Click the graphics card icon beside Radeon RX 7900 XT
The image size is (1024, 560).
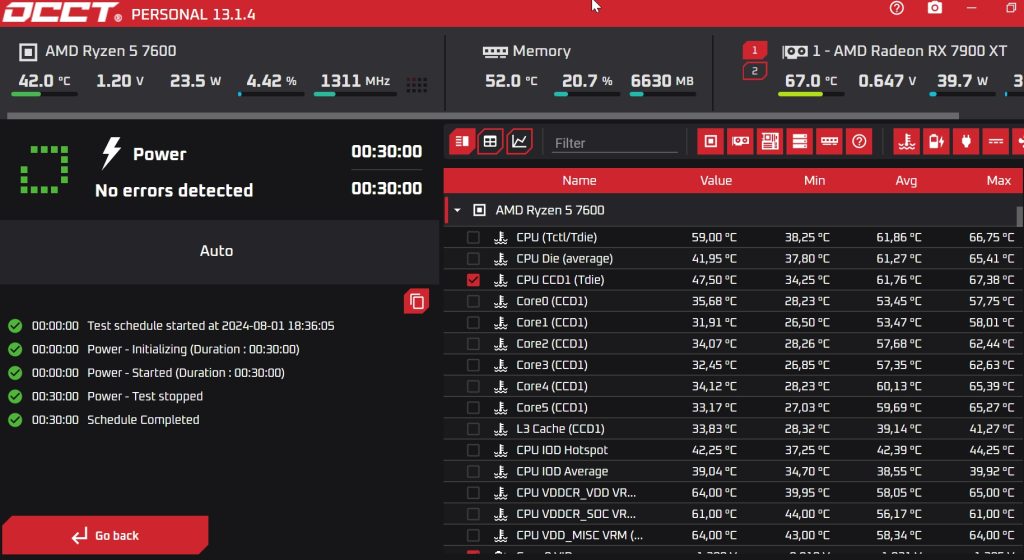pyautogui.click(x=795, y=52)
